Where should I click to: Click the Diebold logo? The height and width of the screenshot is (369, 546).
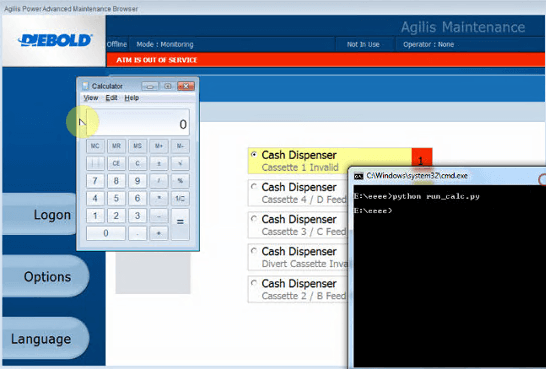[x=55, y=40]
